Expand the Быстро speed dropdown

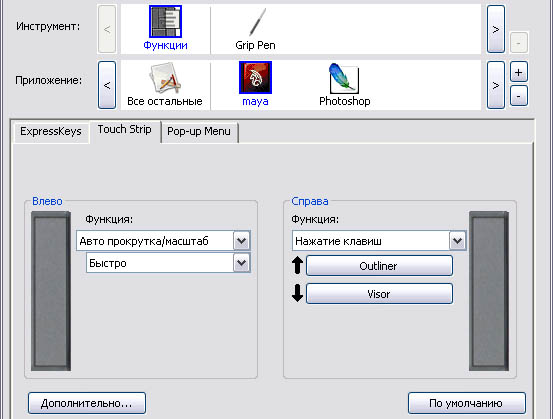168,263
